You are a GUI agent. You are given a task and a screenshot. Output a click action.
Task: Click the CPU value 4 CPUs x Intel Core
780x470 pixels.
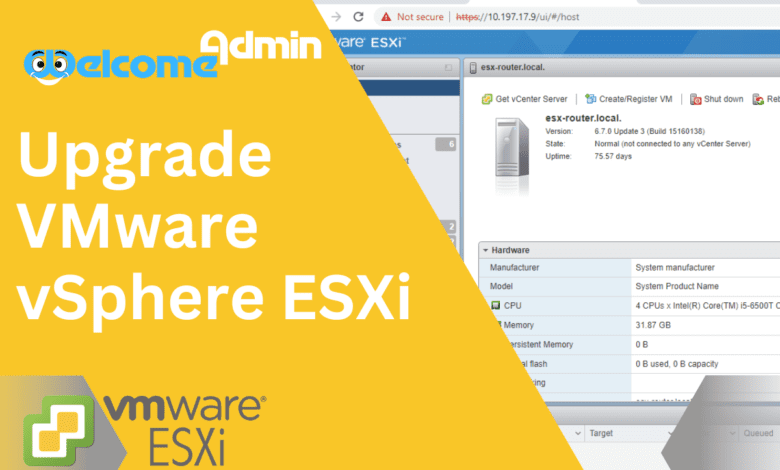(707, 306)
